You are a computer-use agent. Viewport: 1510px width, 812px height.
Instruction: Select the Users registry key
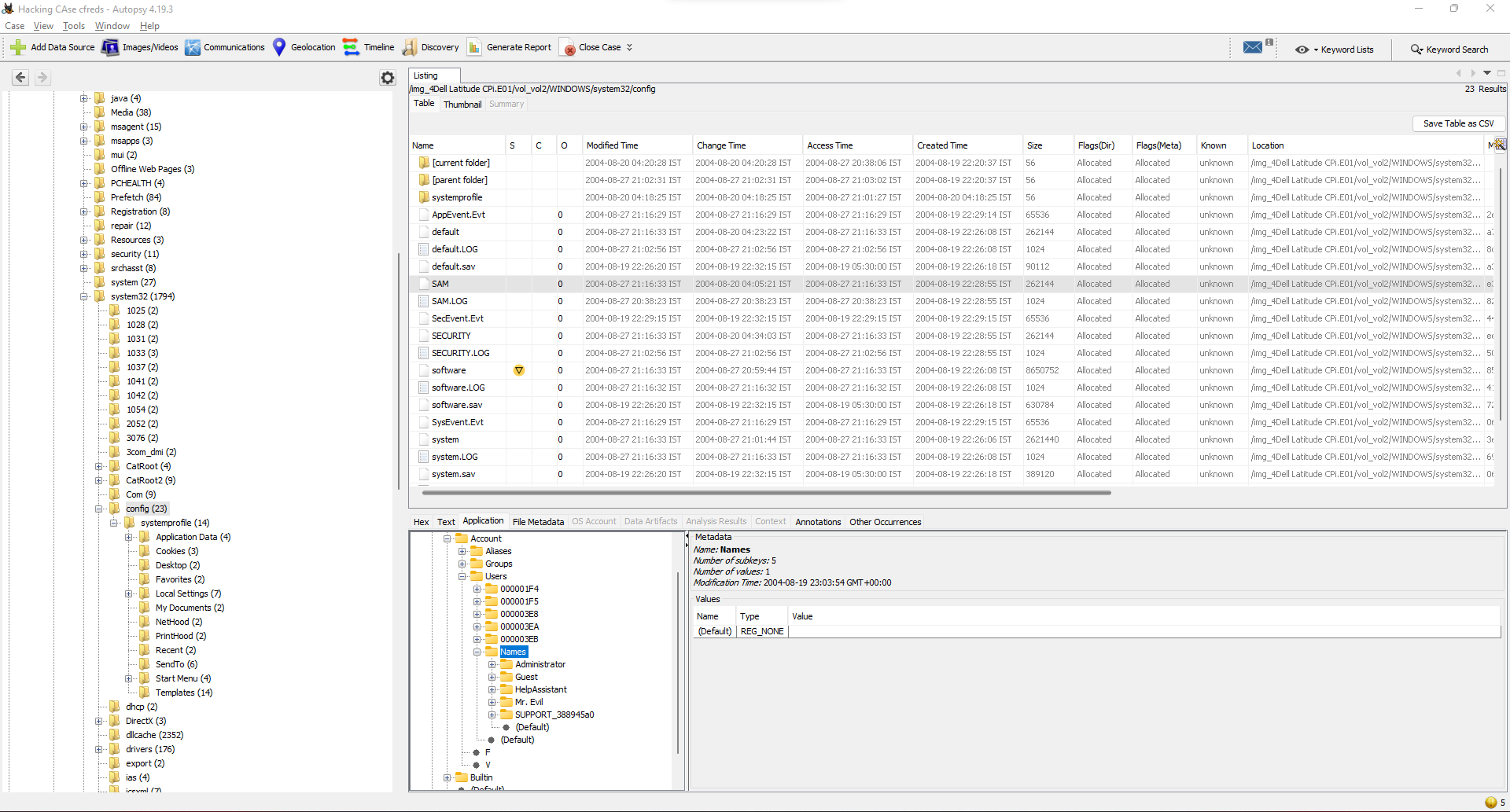point(488,576)
